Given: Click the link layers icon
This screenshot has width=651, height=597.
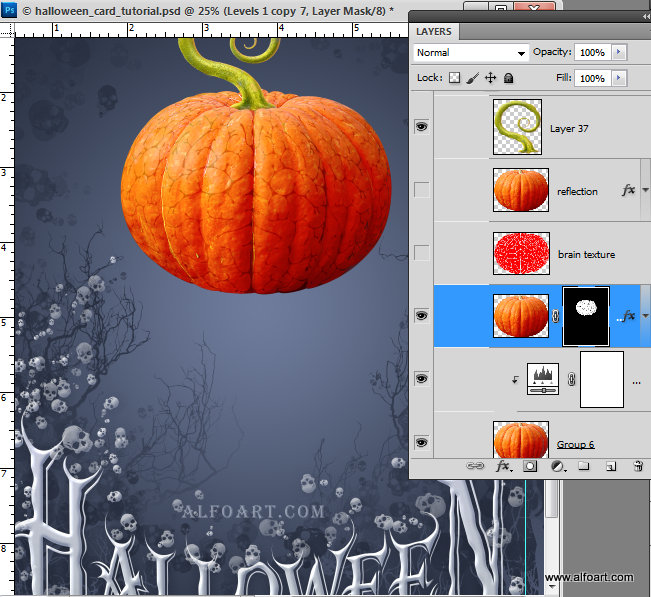Looking at the screenshot, I should [477, 466].
